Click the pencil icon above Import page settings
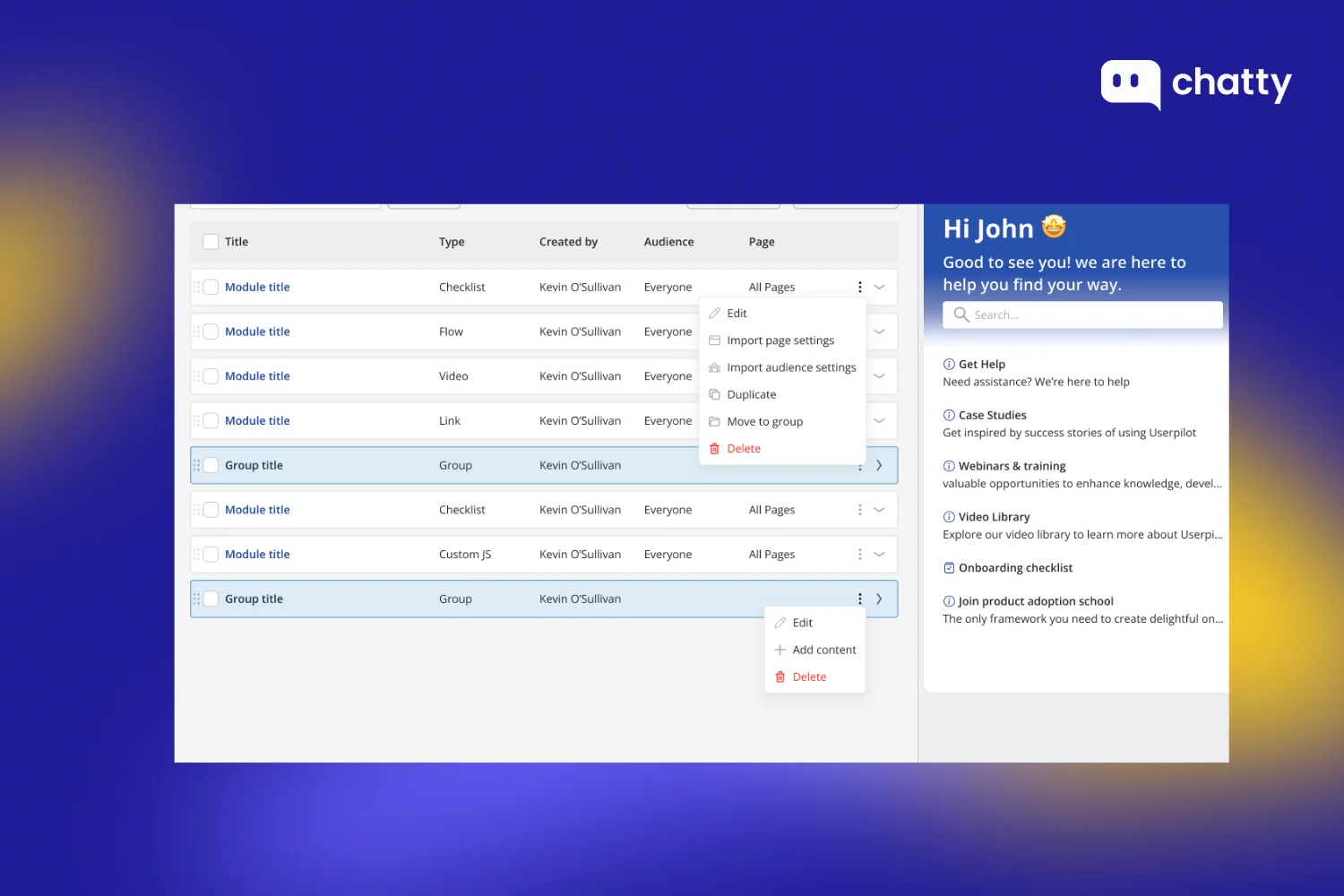1344x896 pixels. click(x=714, y=314)
